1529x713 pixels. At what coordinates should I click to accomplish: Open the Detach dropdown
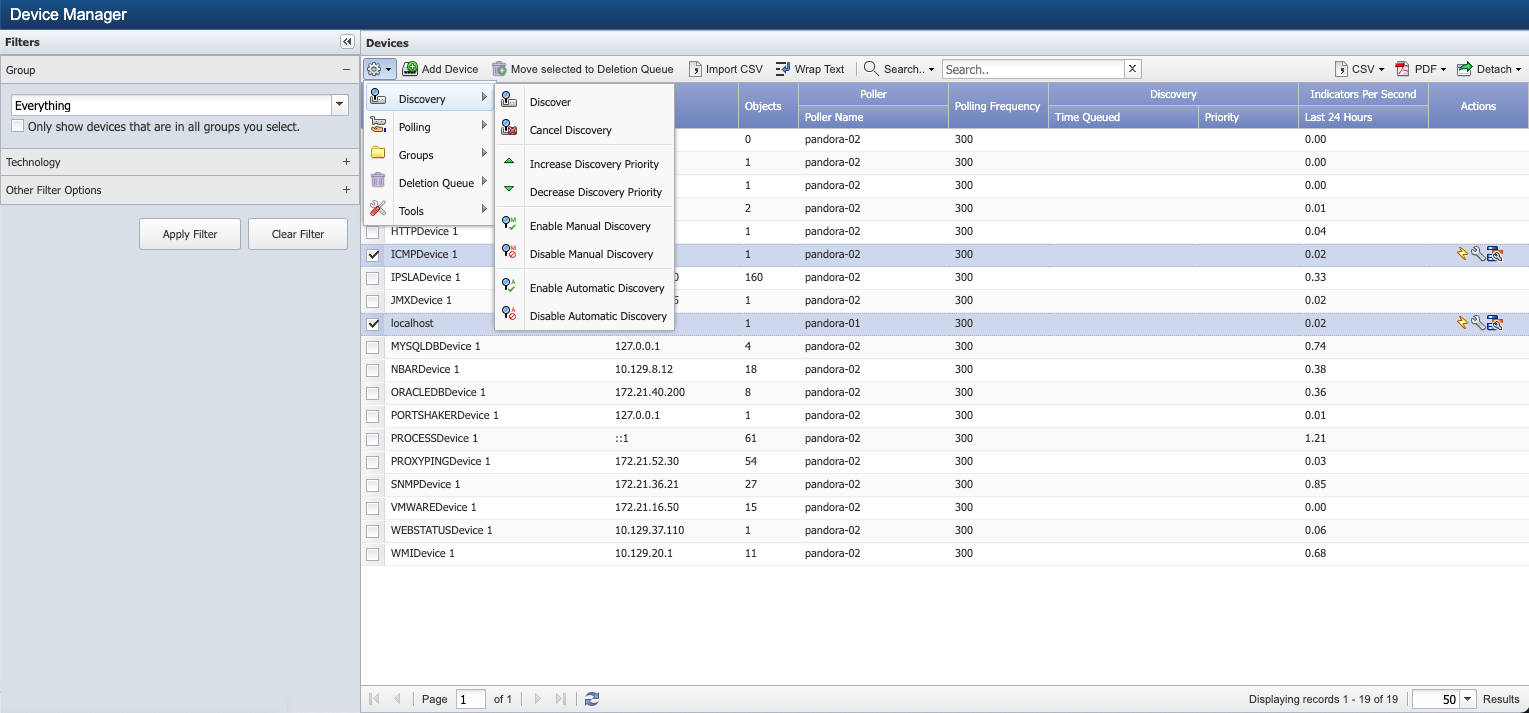coord(1489,69)
